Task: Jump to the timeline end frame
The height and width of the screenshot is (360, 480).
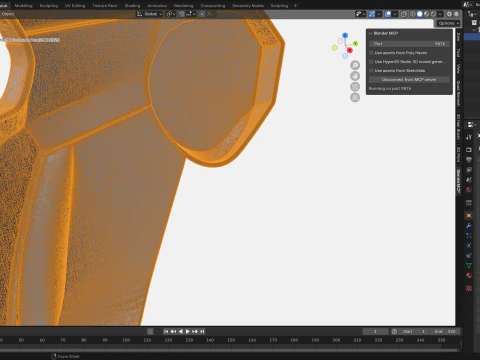Action: pos(202,331)
